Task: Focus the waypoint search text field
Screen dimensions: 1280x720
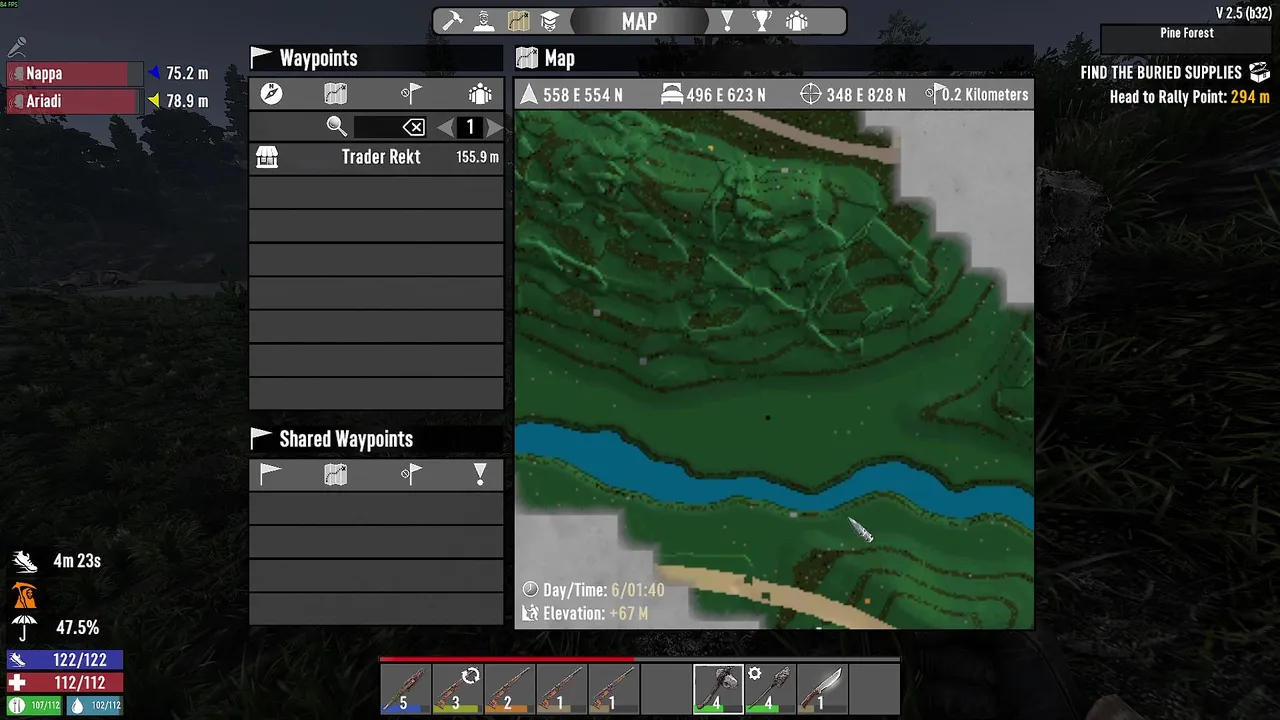Action: (x=379, y=127)
